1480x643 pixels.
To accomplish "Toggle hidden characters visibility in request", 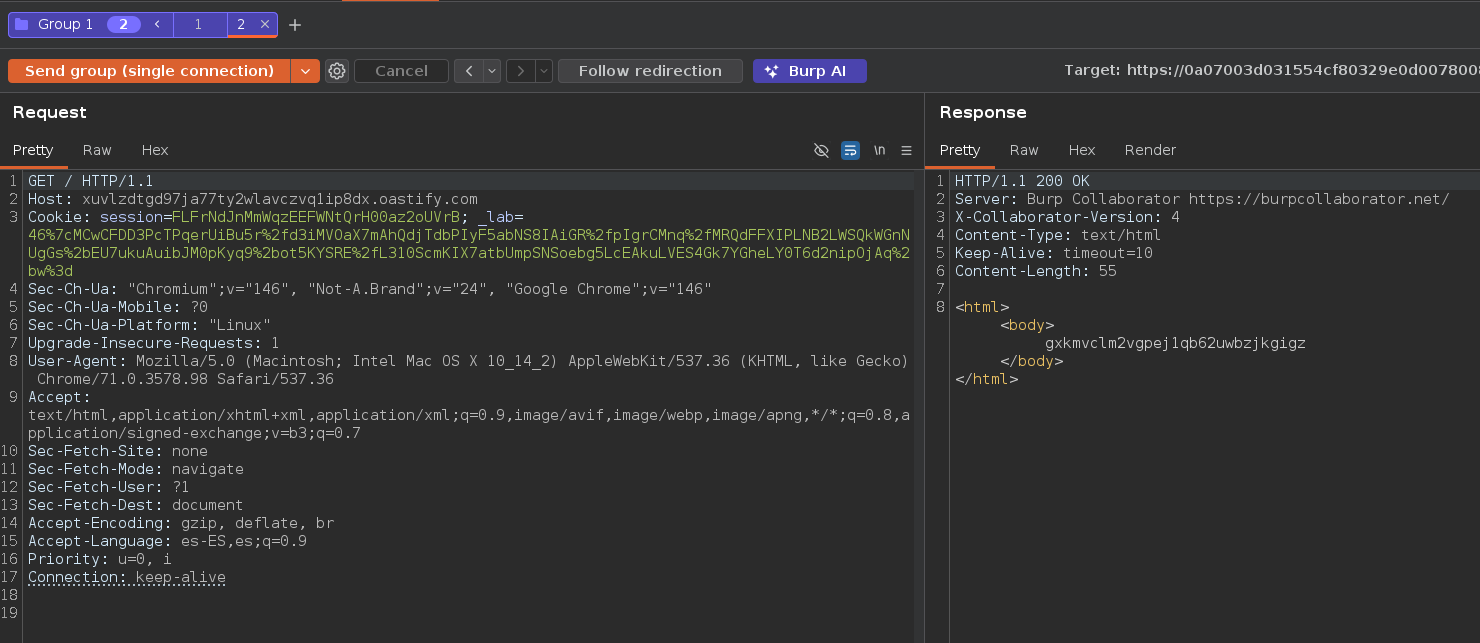I will click(x=821, y=150).
